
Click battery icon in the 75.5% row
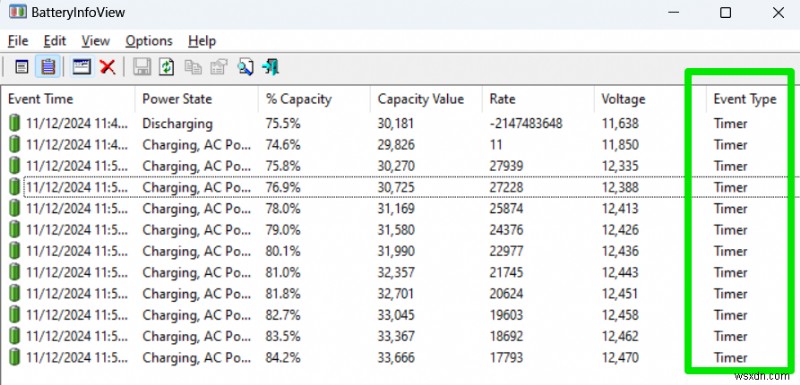(x=15, y=123)
